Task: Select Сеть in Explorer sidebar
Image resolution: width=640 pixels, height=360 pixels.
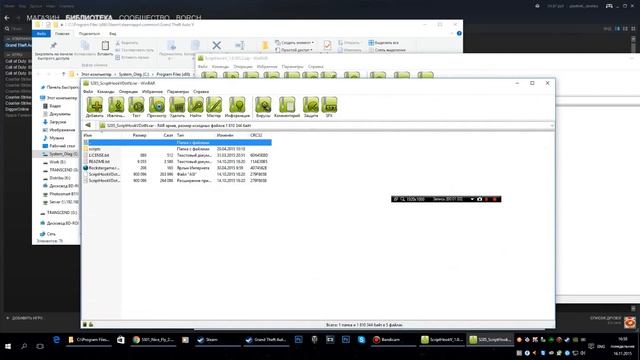Action: [x=48, y=234]
